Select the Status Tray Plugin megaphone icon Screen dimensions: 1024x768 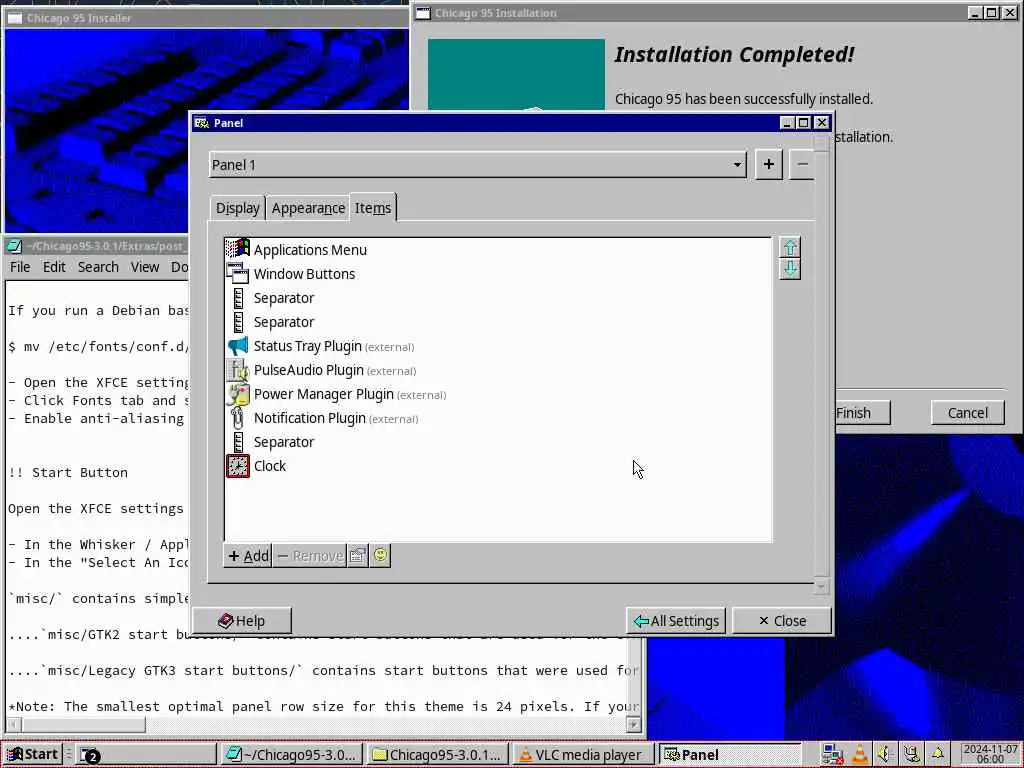tap(238, 346)
